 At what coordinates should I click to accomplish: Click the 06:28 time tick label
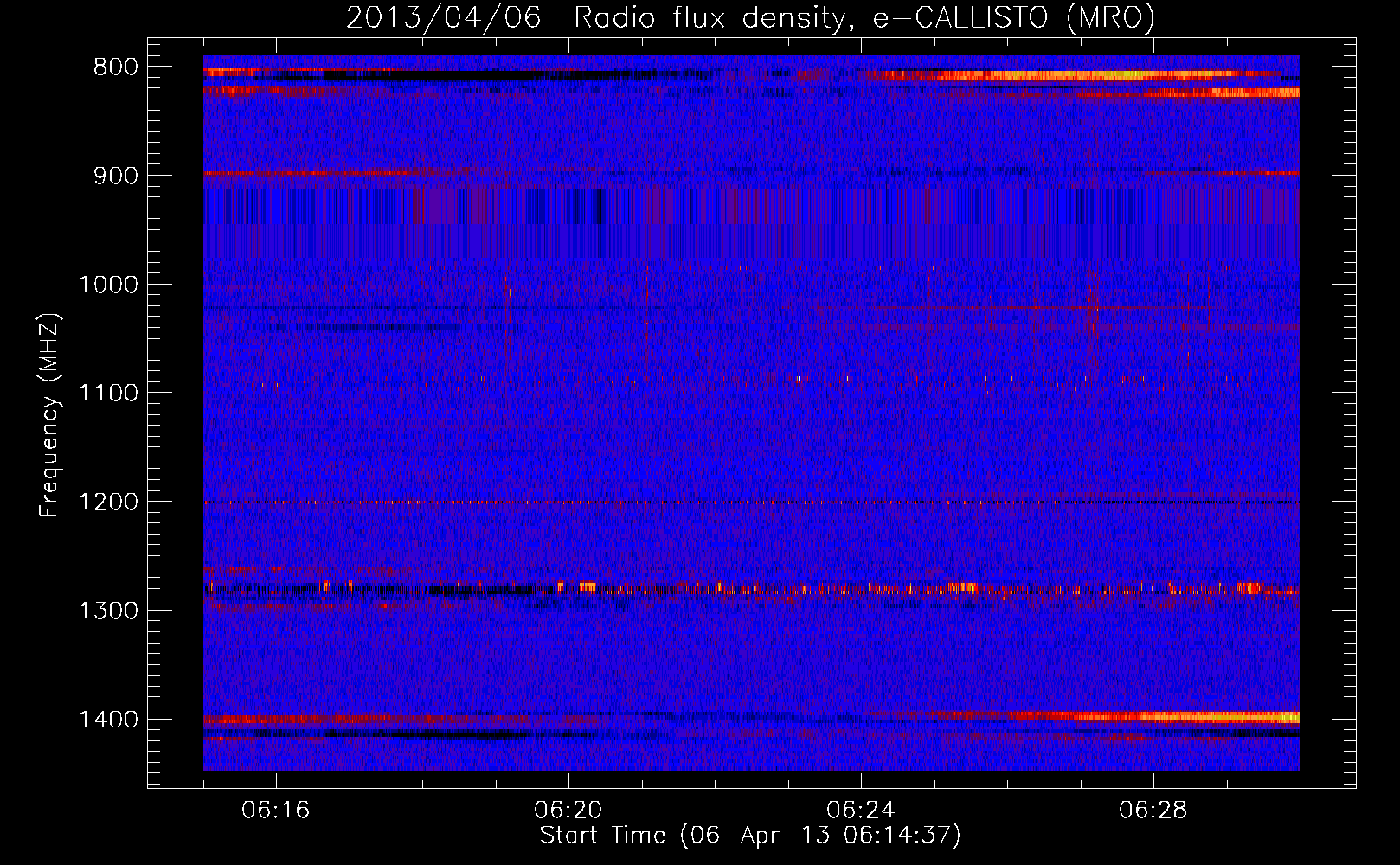[1153, 811]
